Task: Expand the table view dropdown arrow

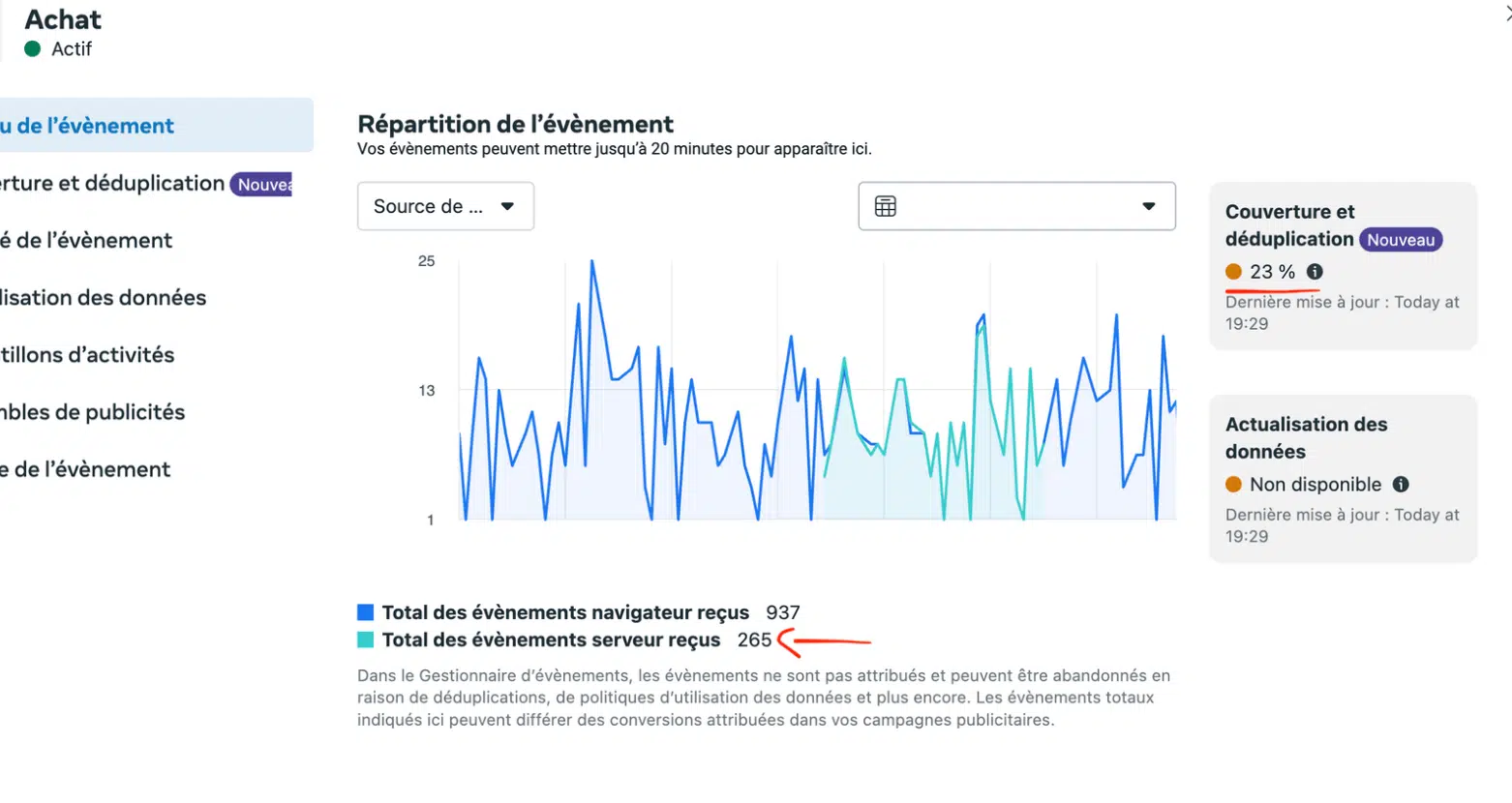Action: pyautogui.click(x=1148, y=206)
